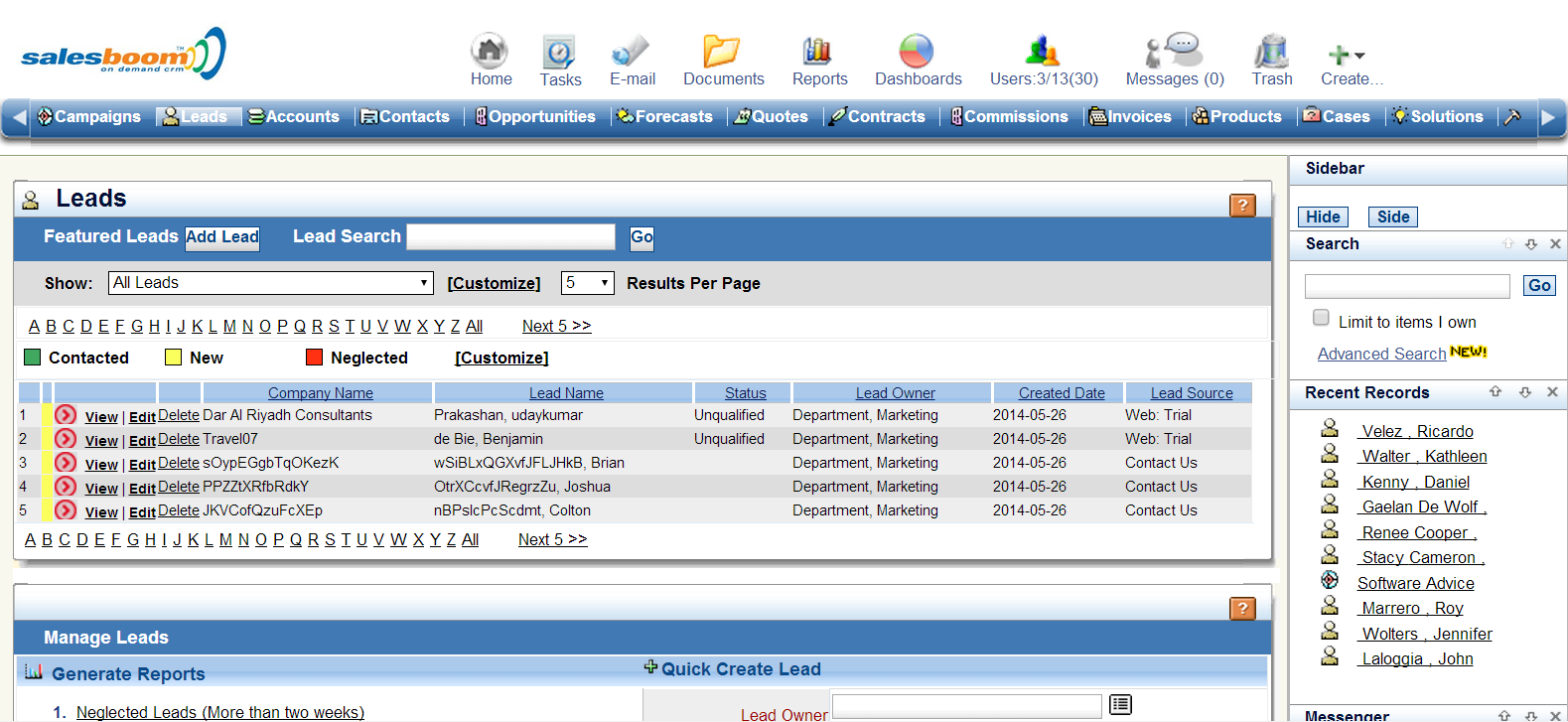Click the red arrow icon for JKVCofQzuFcXEp row
The width and height of the screenshot is (1568, 722).
[66, 510]
